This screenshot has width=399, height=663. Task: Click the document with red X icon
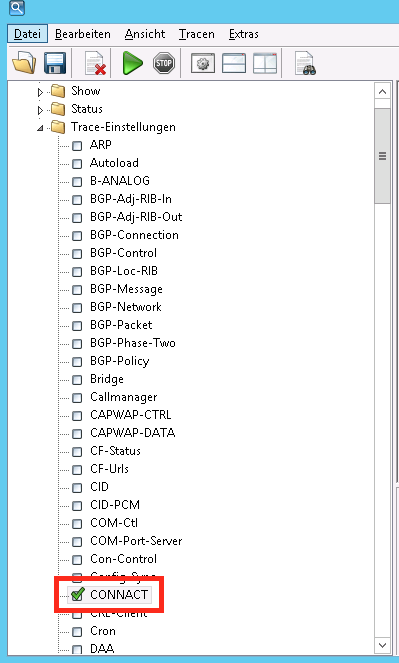95,63
